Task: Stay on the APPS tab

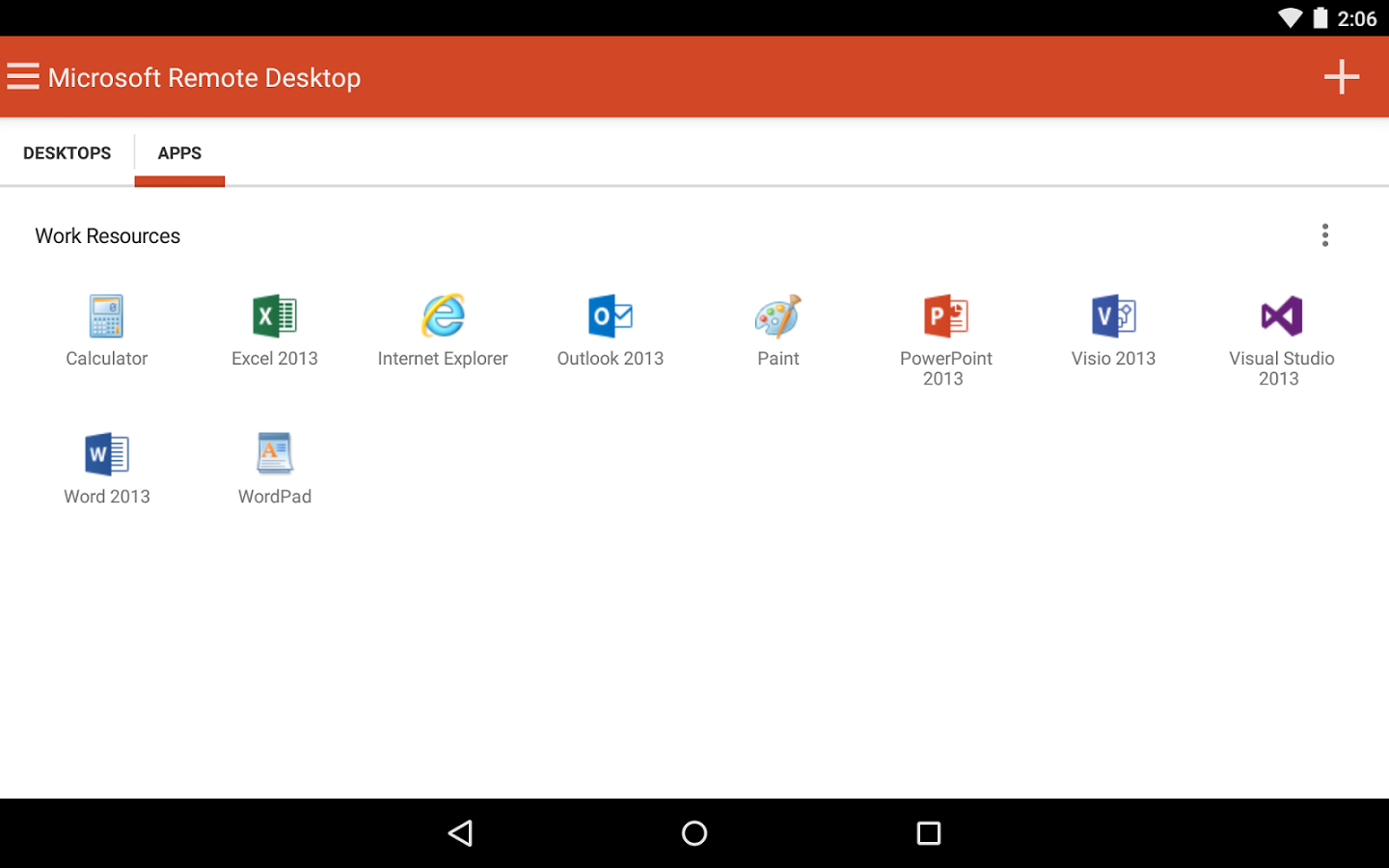Action: coord(179,152)
